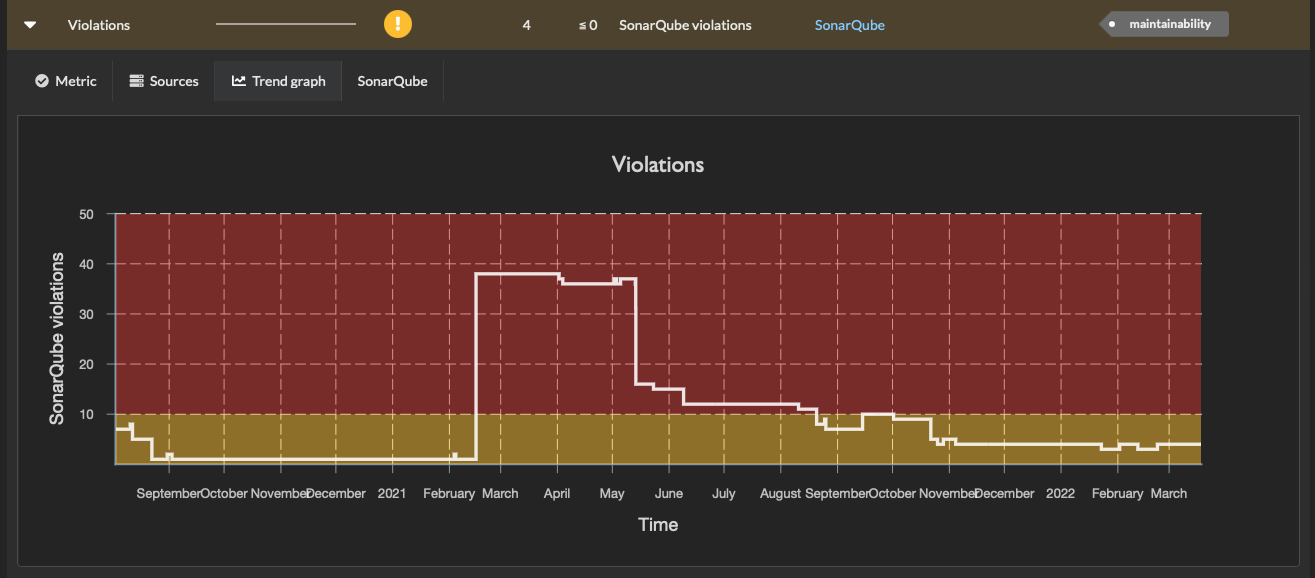Click the July axis label
The image size is (1315, 578).
click(x=724, y=494)
